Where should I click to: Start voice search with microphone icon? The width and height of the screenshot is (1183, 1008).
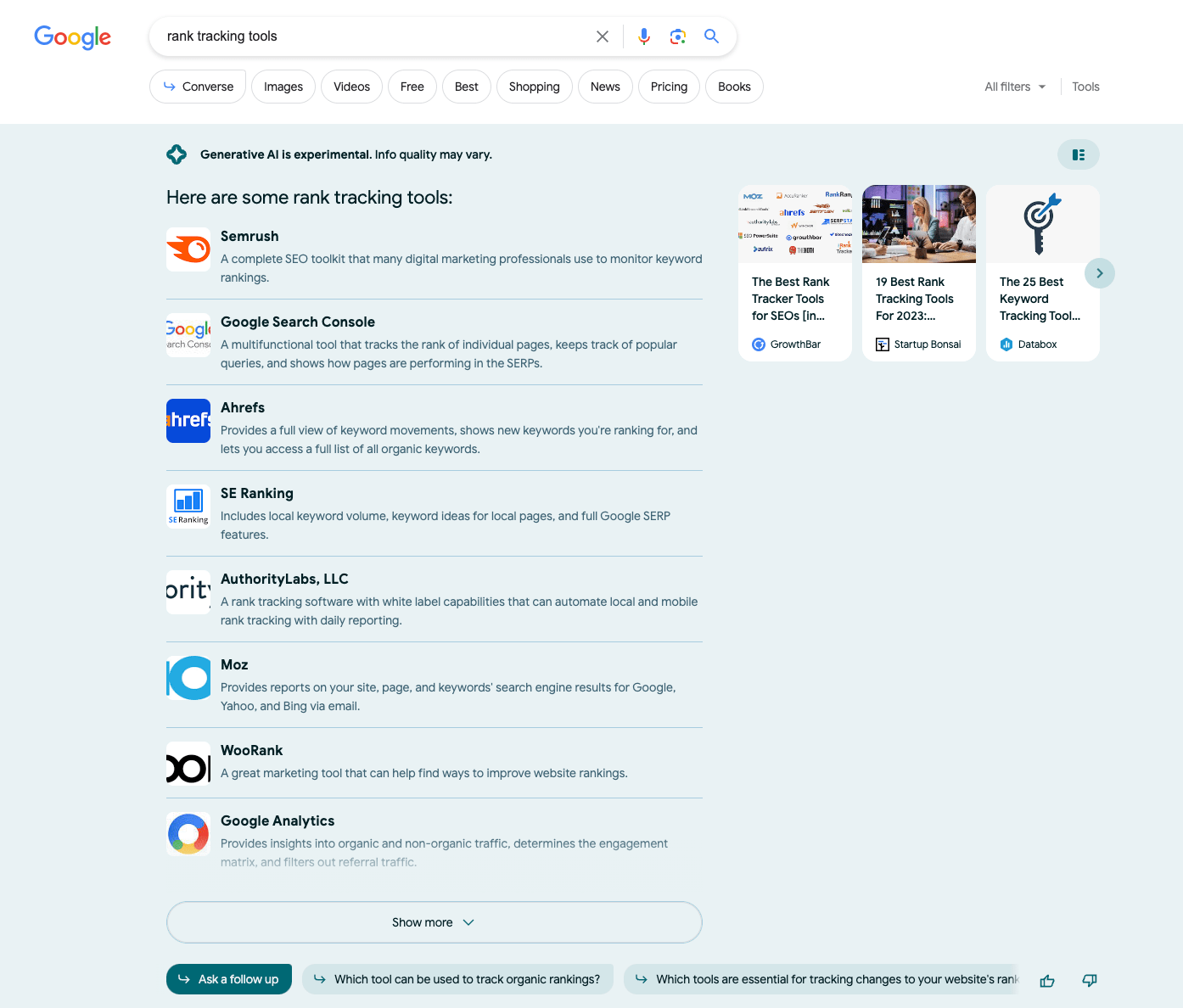[x=644, y=36]
